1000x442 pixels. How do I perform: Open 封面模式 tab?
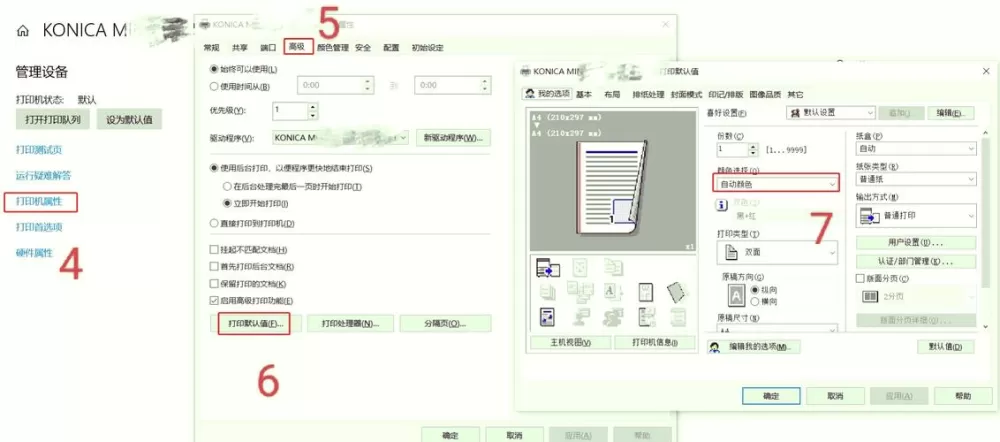[686, 94]
